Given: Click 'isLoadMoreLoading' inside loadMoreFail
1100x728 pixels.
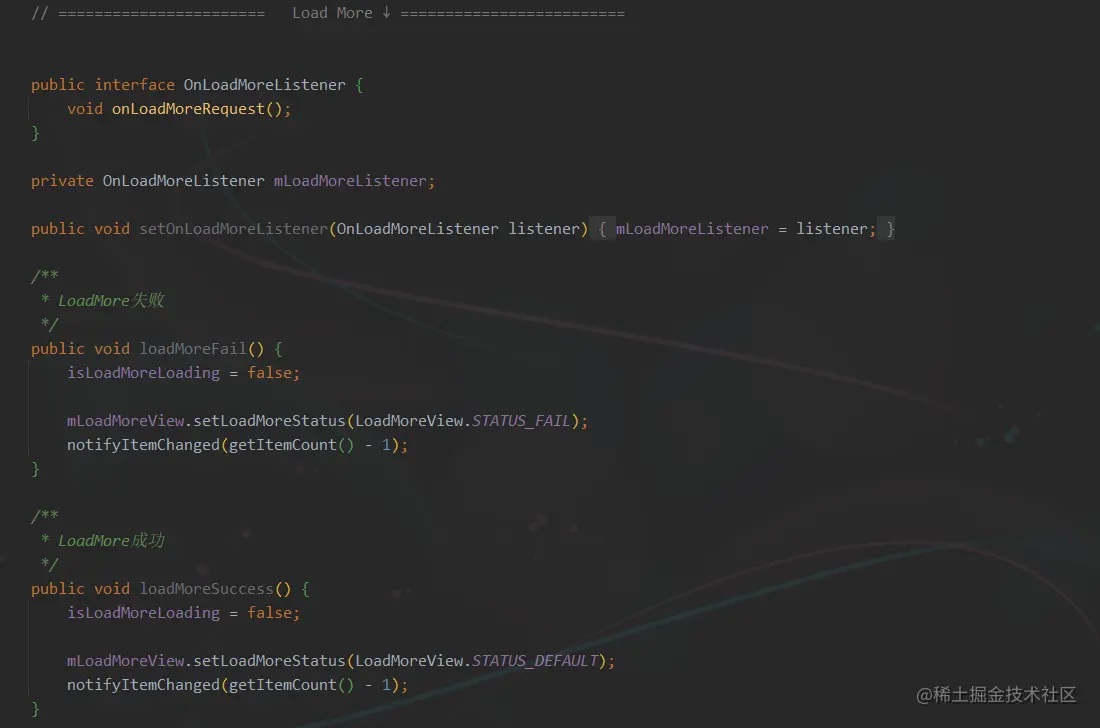Looking at the screenshot, I should (x=143, y=373).
